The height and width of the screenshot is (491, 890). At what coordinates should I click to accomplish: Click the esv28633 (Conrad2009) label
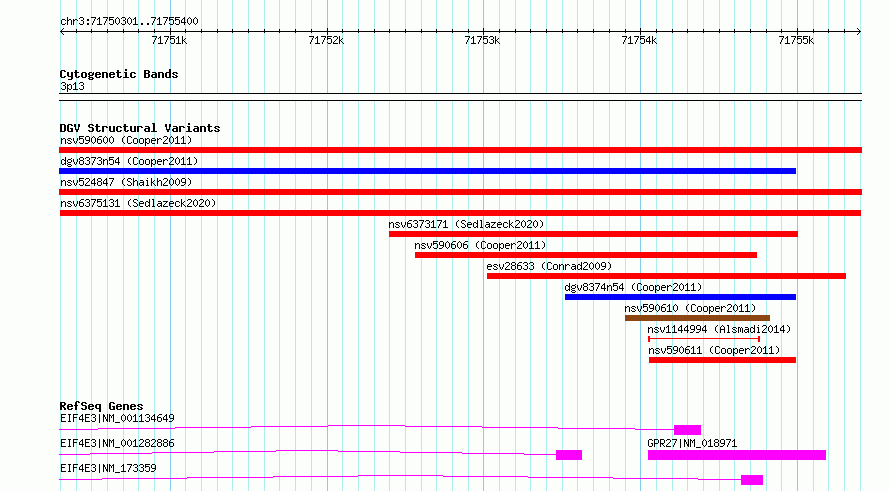549,266
